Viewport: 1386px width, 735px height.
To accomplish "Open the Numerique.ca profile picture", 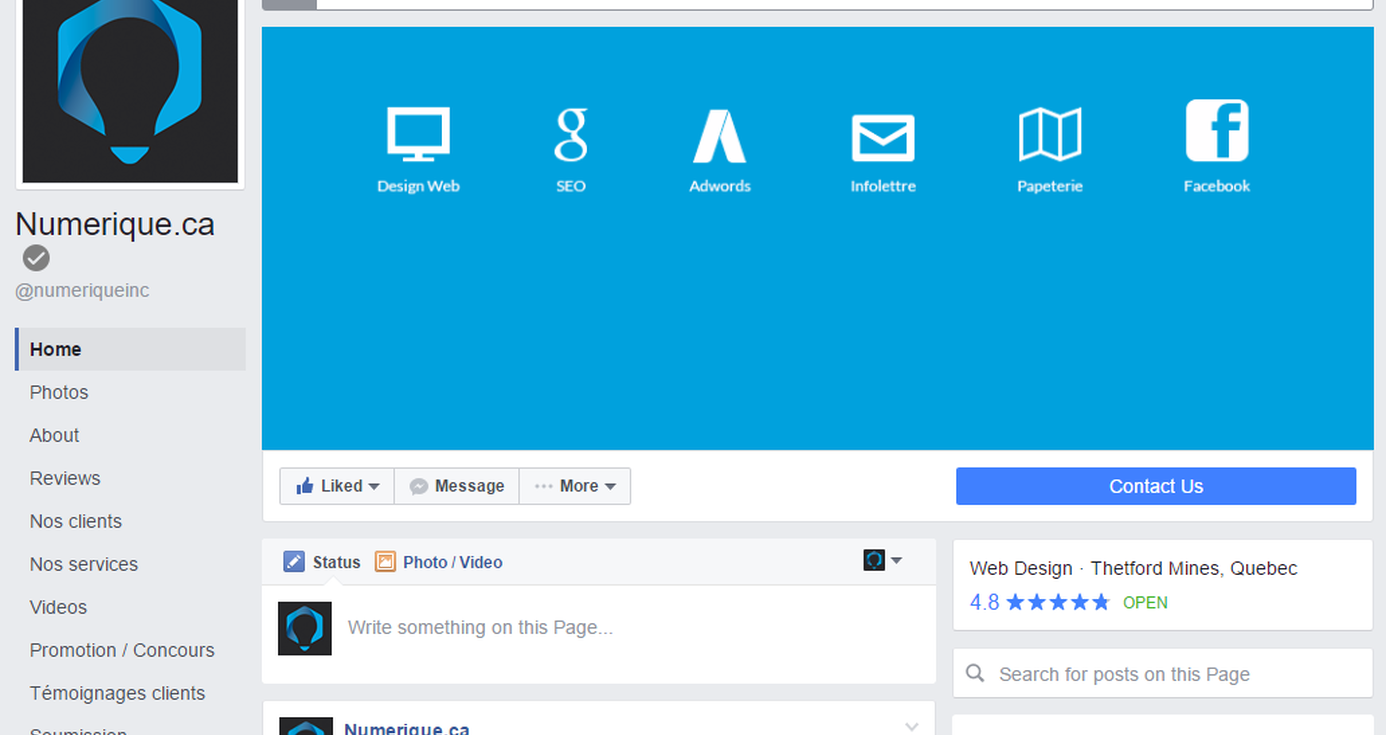I will [130, 91].
